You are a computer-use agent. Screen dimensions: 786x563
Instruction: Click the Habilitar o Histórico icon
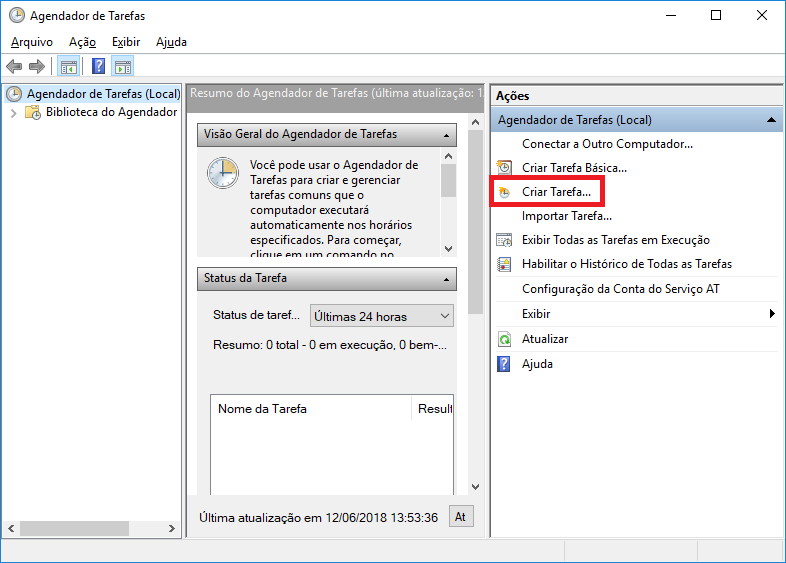[504, 265]
